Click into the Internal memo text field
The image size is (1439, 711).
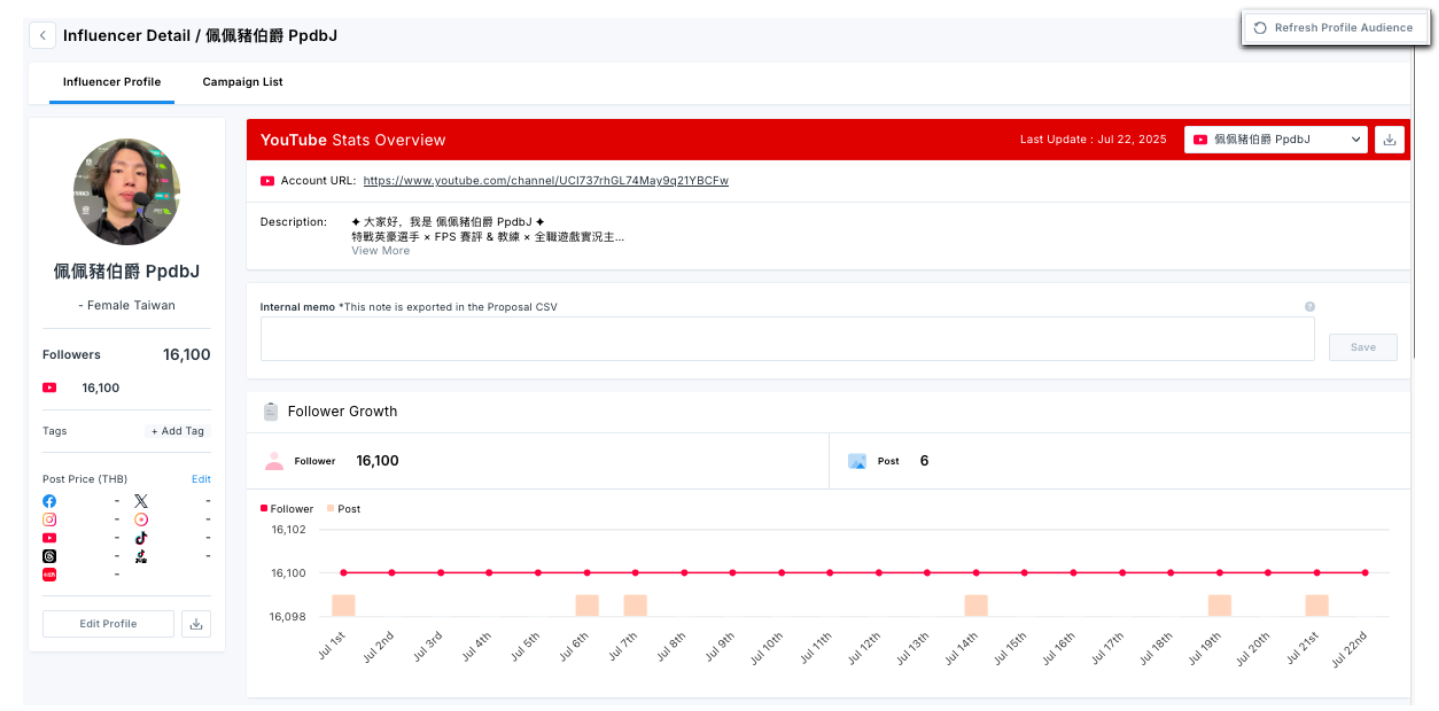[786, 339]
